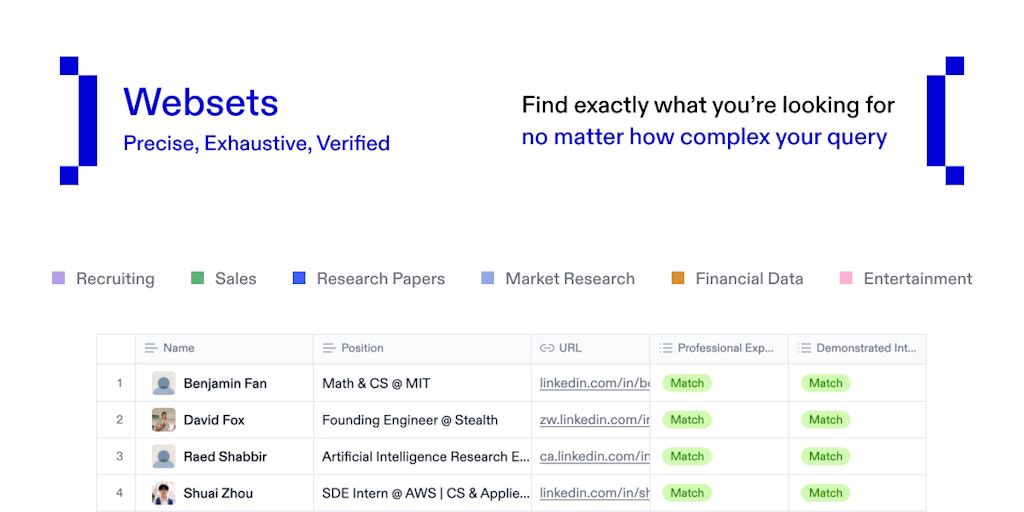Click David Fox's profile photo
The image size is (1024, 512).
[x=163, y=420]
